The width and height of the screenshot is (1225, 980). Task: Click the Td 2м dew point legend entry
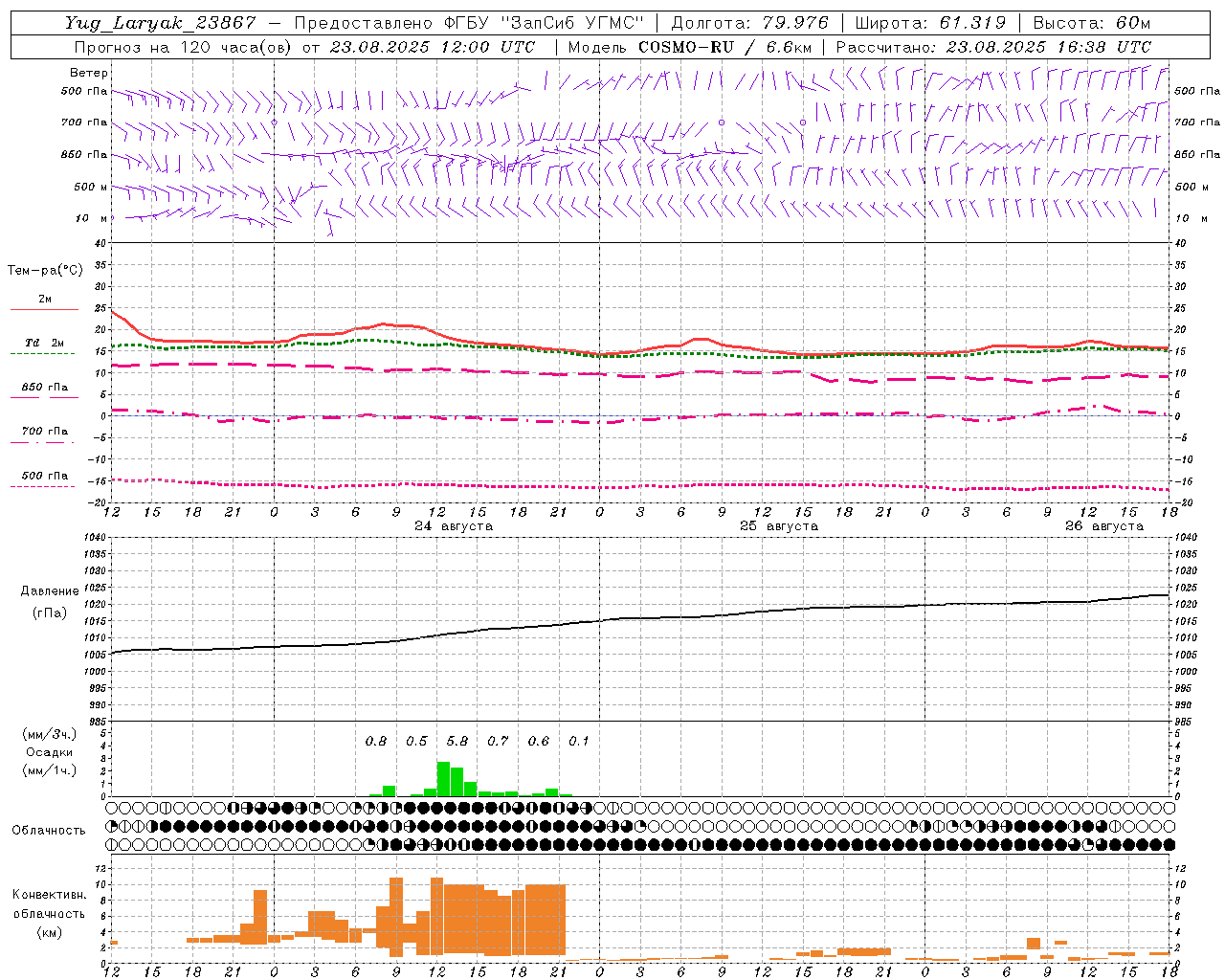(45, 343)
